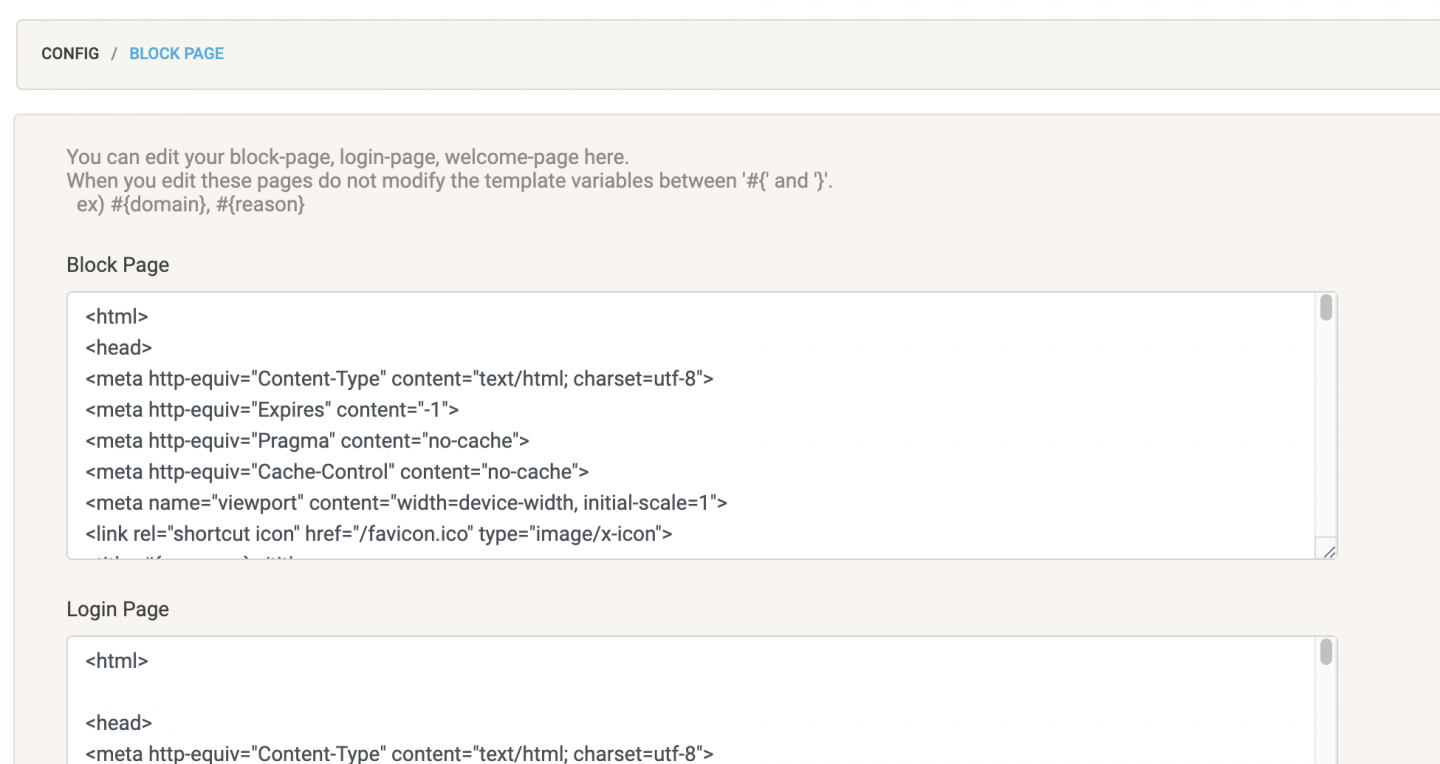Place cursor on <html> line in Login Page editor

117,661
